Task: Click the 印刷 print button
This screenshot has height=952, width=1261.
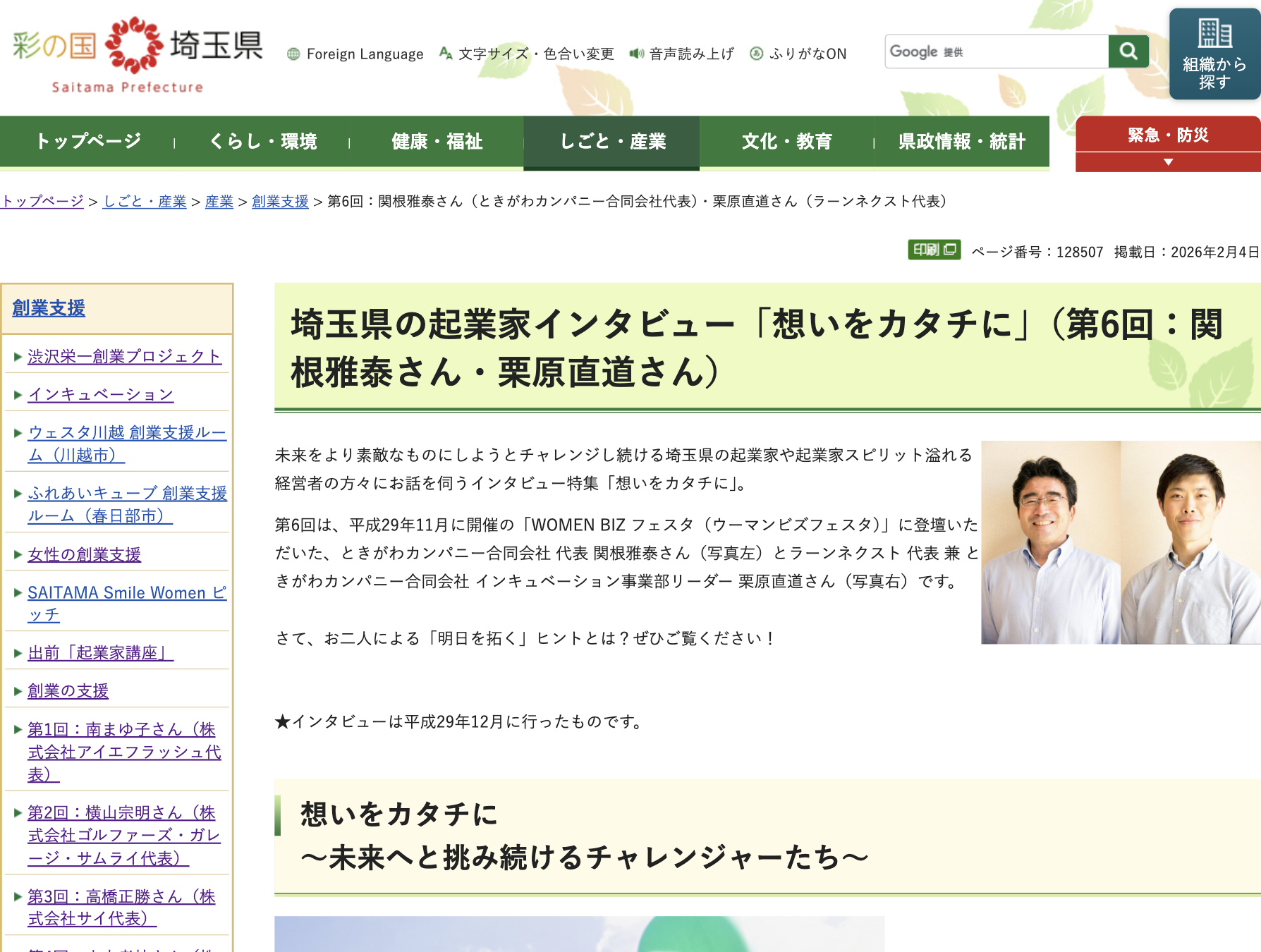Action: tap(934, 250)
